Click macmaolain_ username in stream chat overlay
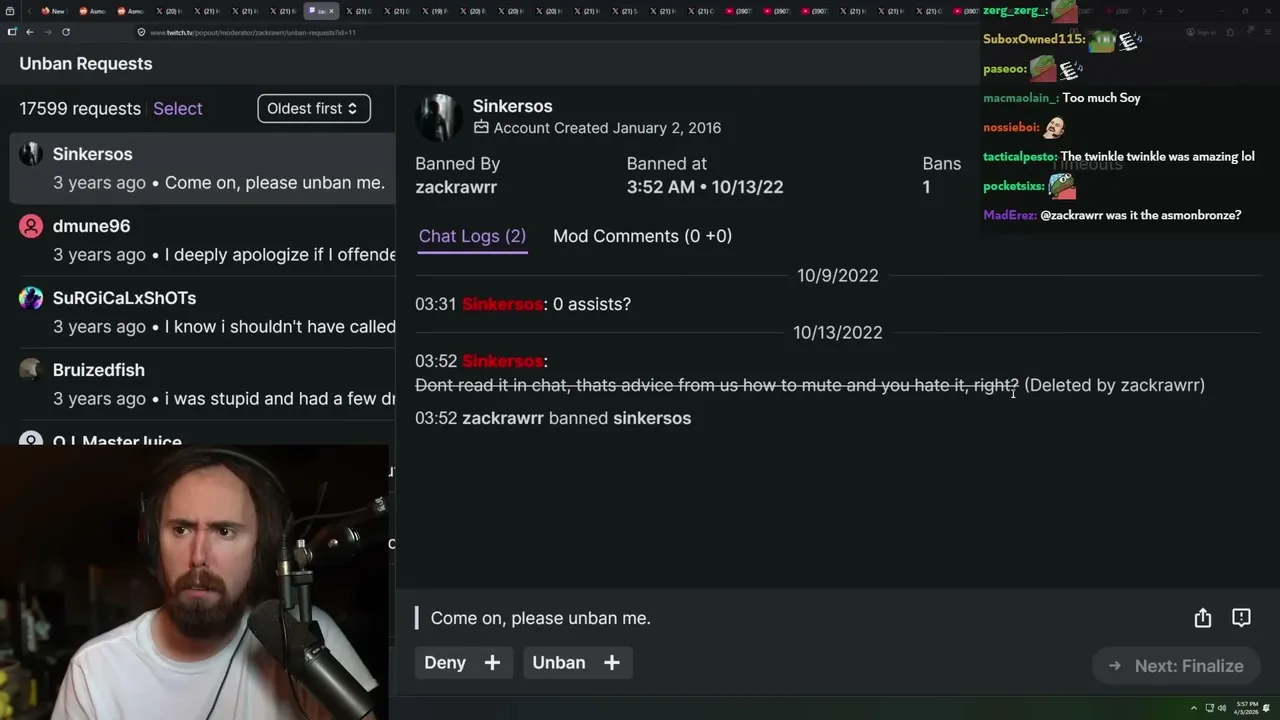 [x=1021, y=98]
